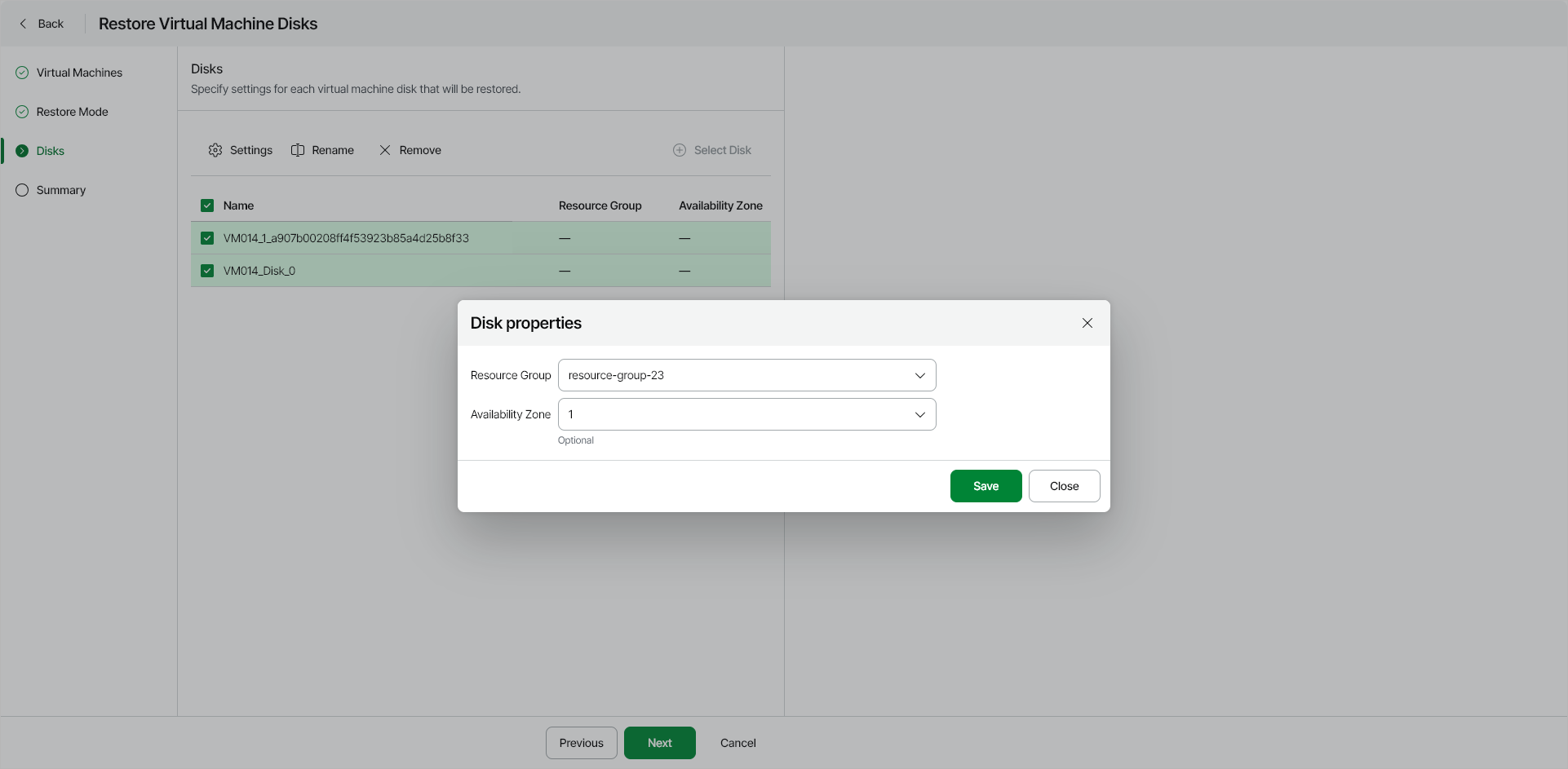1568x769 pixels.
Task: Toggle the select-all checkbox in Name header
Action: pyautogui.click(x=207, y=205)
